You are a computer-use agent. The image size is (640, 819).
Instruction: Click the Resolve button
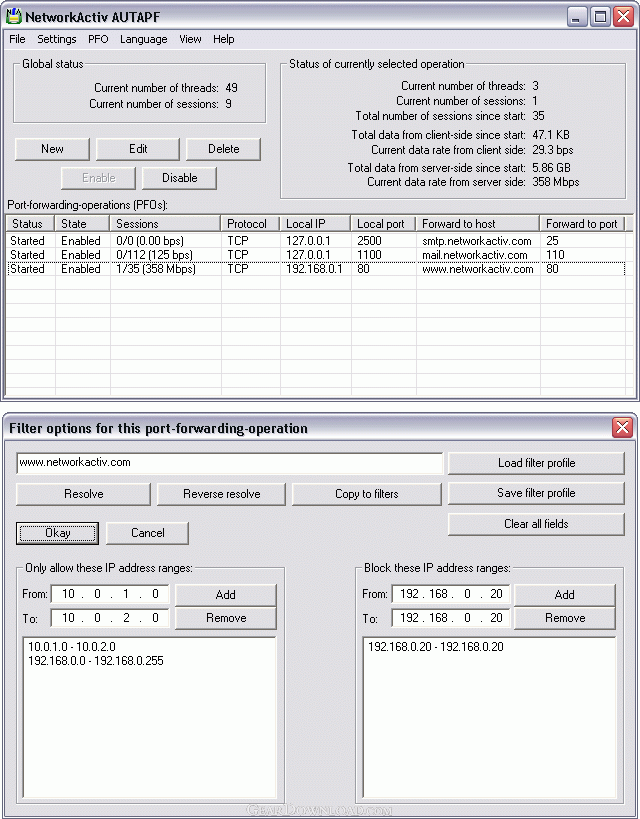point(83,494)
